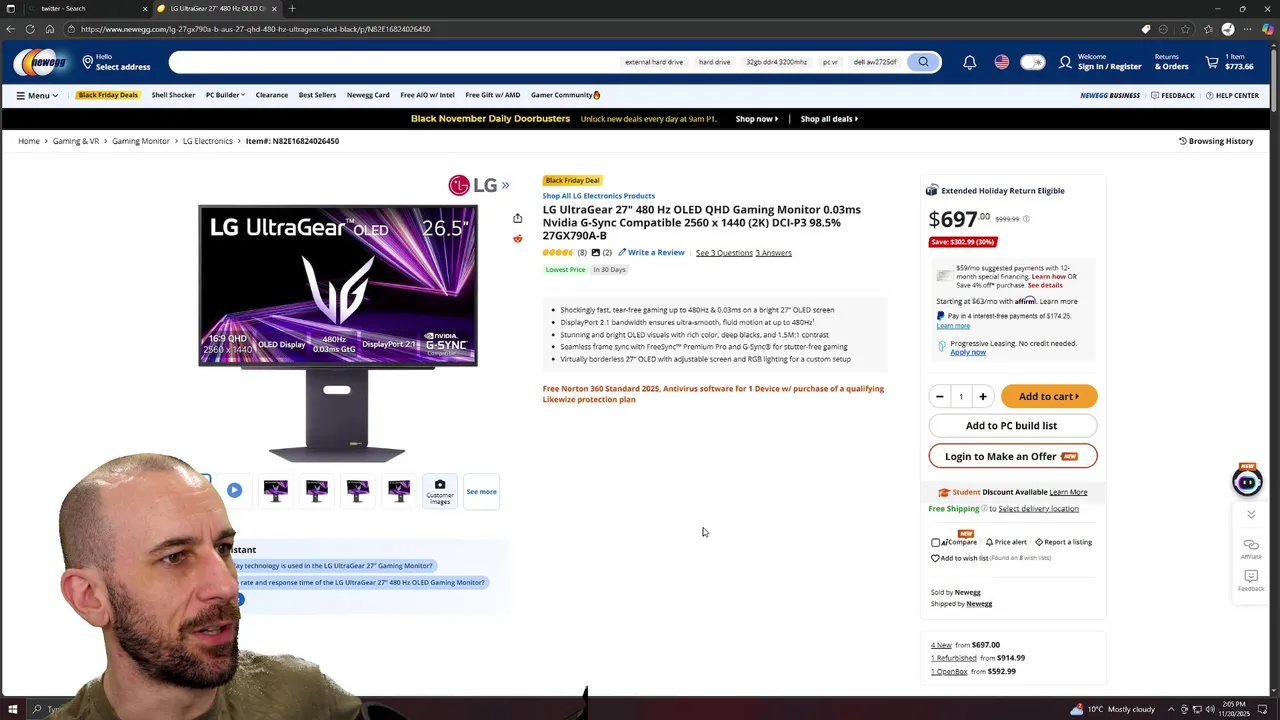Click the shopping cart icon

1212,62
